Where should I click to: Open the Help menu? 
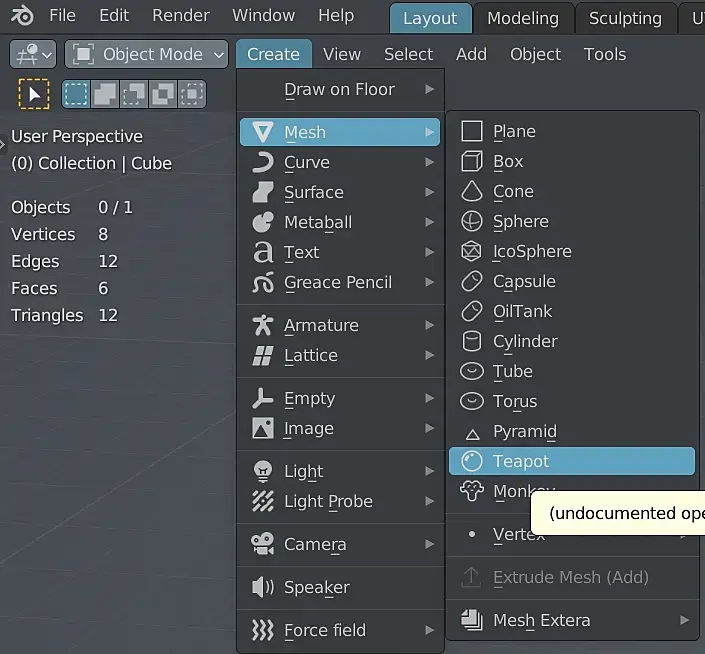pos(336,16)
